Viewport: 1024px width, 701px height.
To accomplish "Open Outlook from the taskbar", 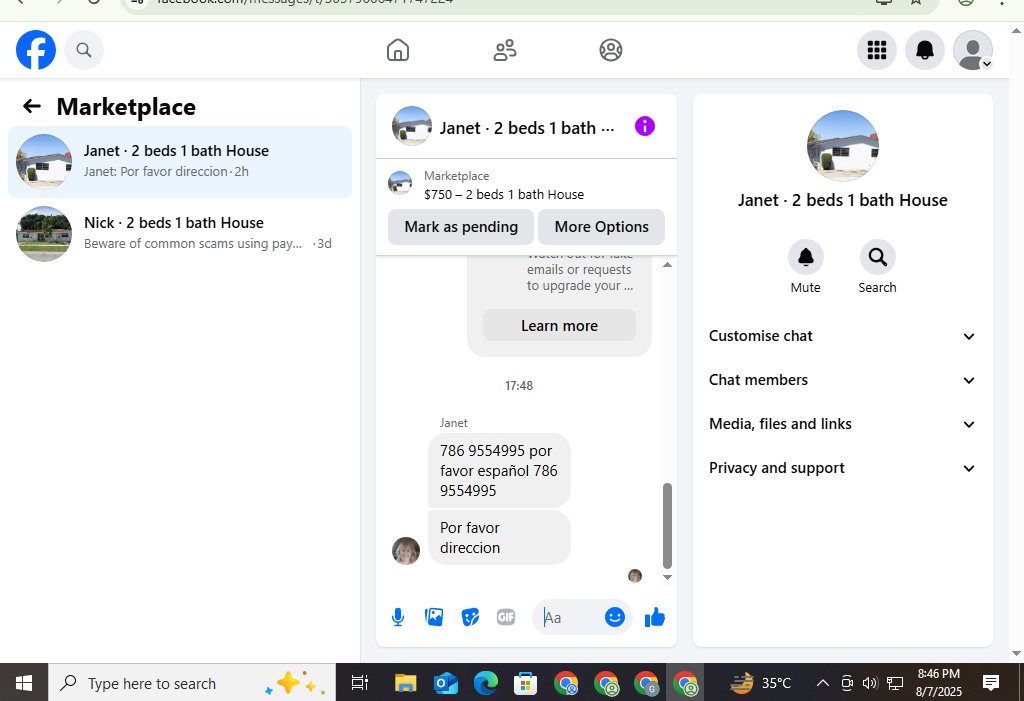I will (x=445, y=683).
